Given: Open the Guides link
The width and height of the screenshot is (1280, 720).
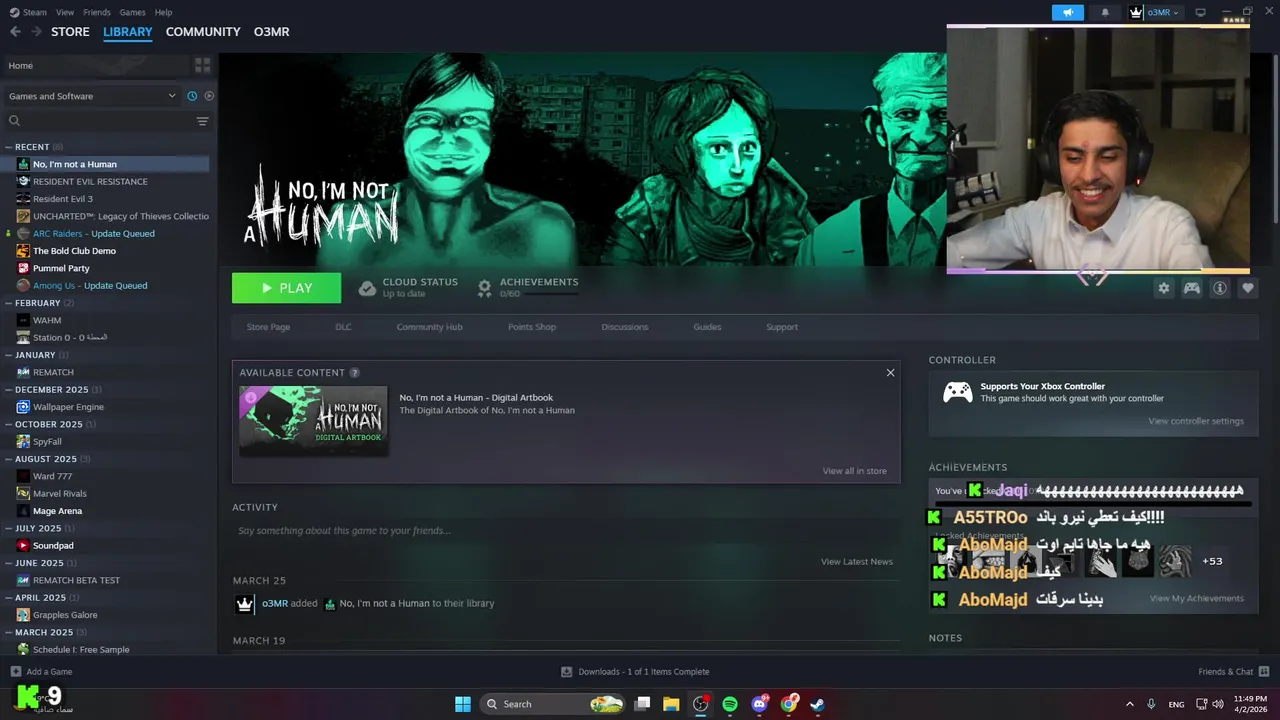Looking at the screenshot, I should pos(707,327).
